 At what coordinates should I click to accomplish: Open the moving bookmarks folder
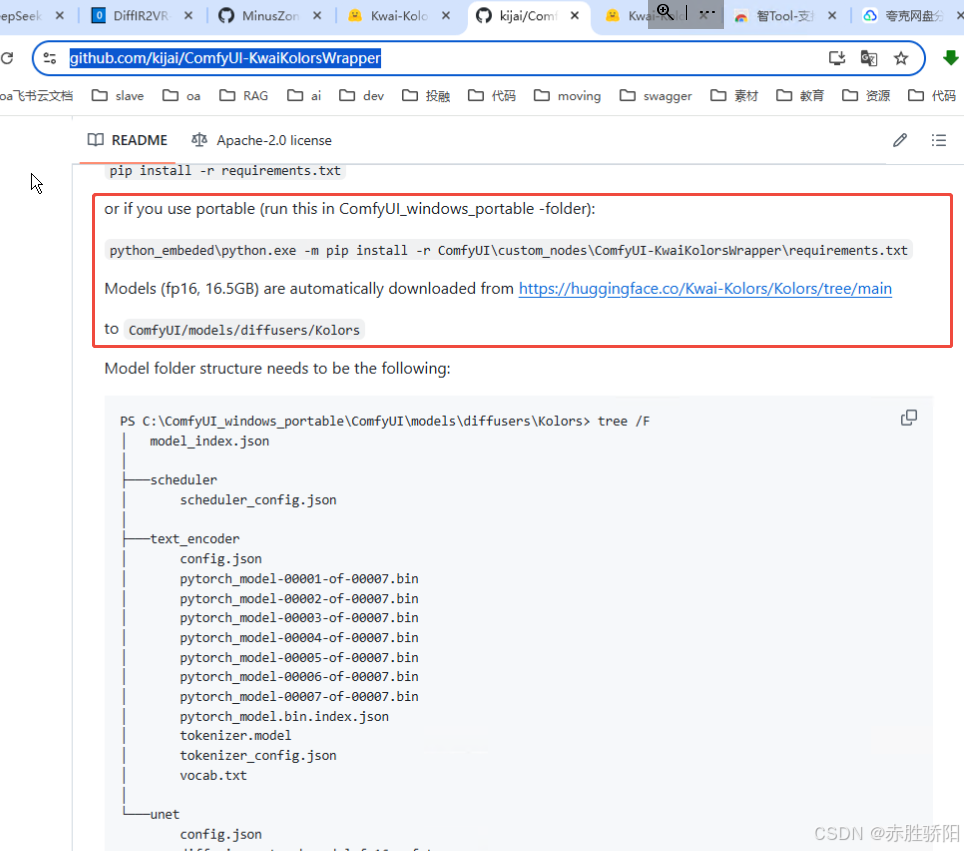tap(567, 95)
